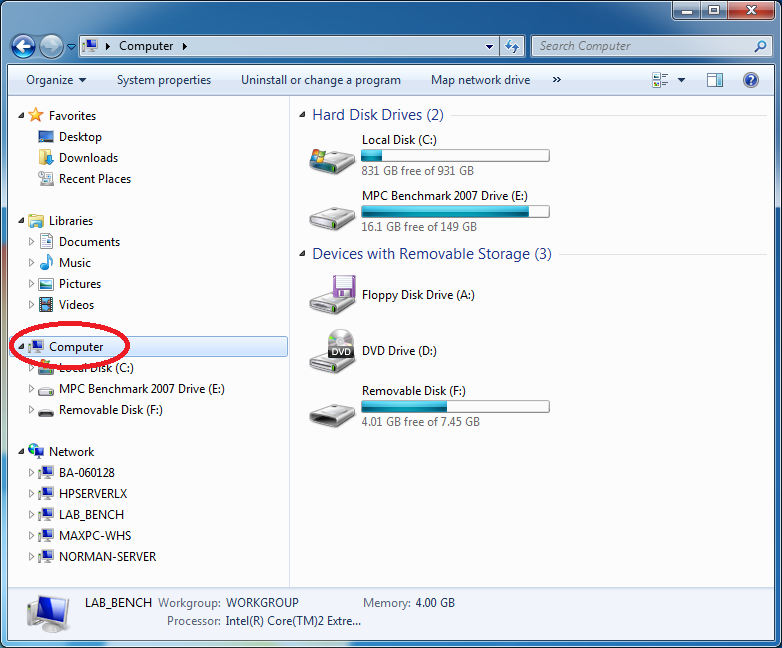
Task: Open System properties
Action: tap(164, 80)
